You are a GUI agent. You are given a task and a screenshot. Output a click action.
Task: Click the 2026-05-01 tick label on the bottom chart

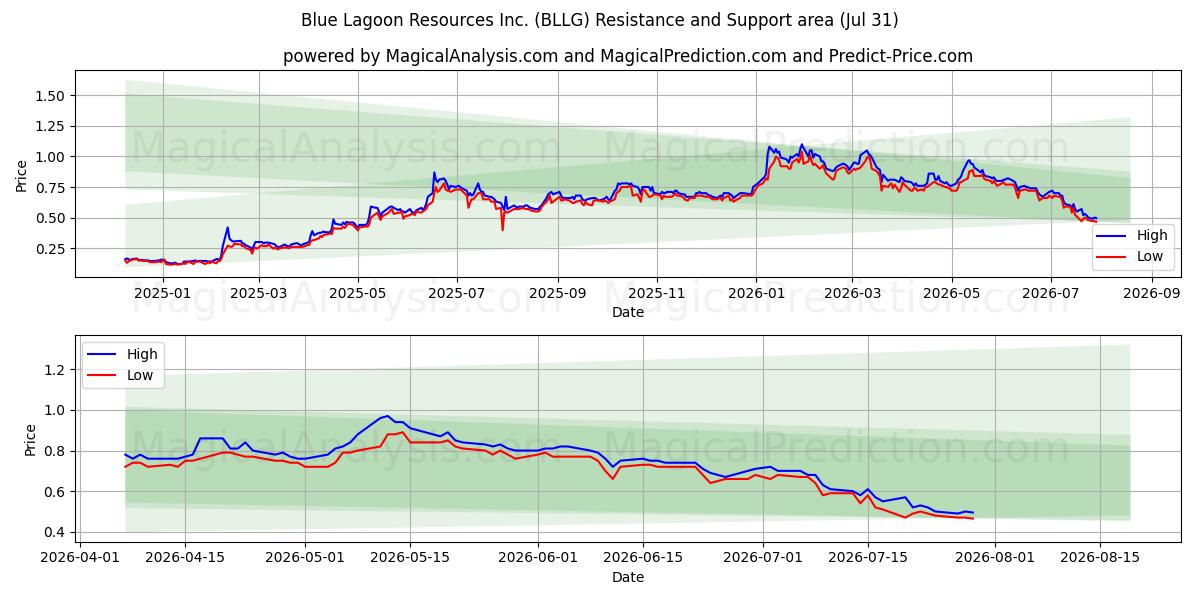tap(304, 559)
